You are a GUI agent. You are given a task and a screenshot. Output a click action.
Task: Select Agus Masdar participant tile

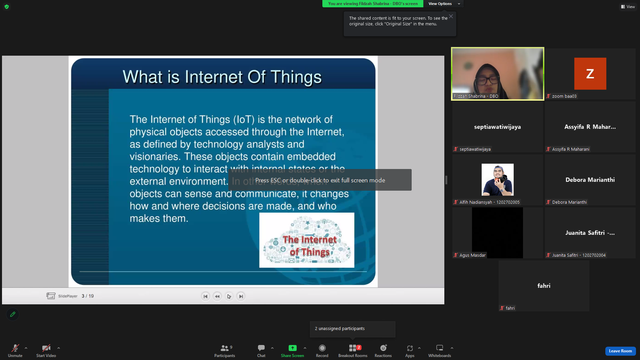[497, 233]
